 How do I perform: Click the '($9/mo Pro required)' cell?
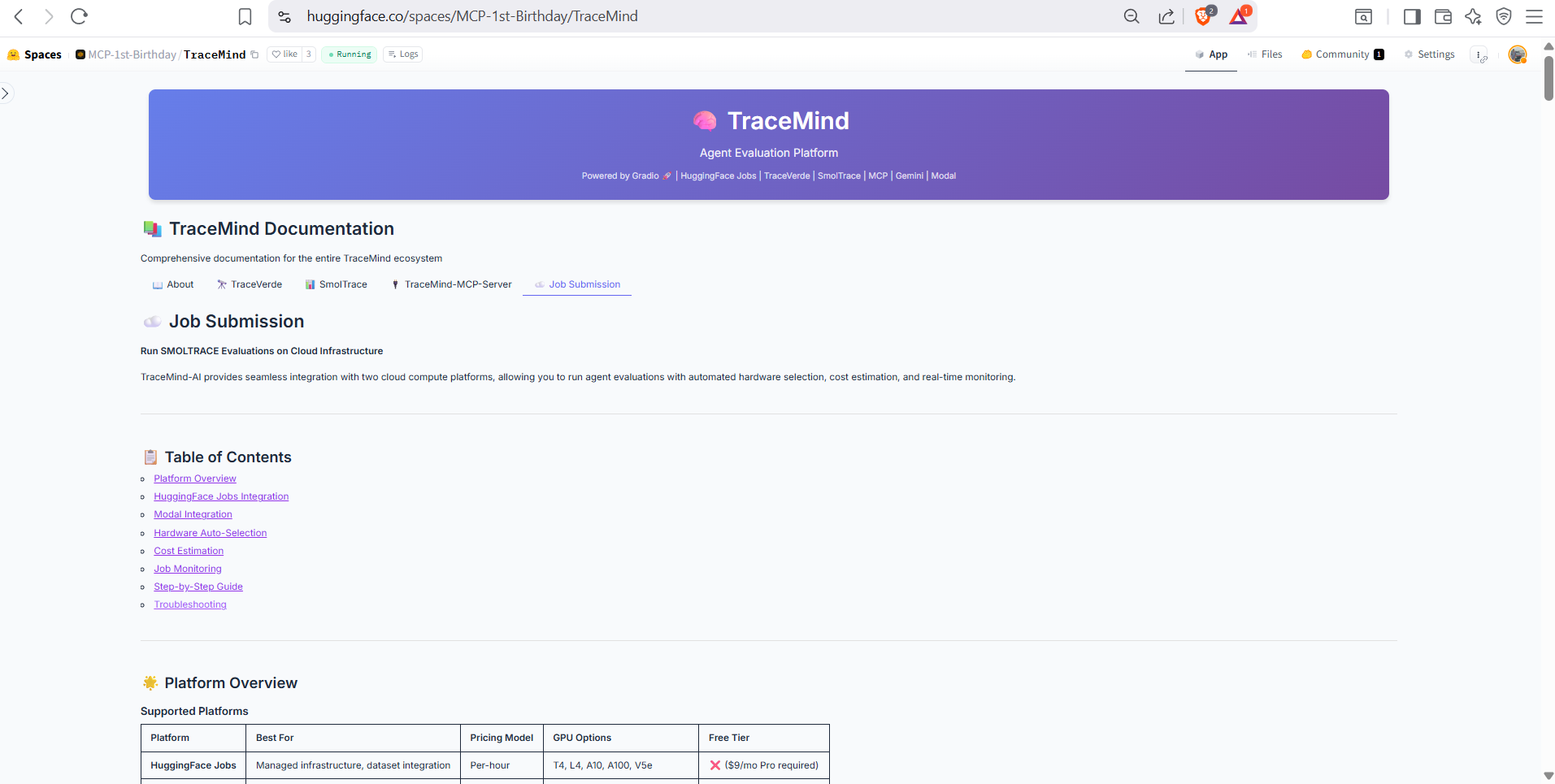click(x=764, y=765)
